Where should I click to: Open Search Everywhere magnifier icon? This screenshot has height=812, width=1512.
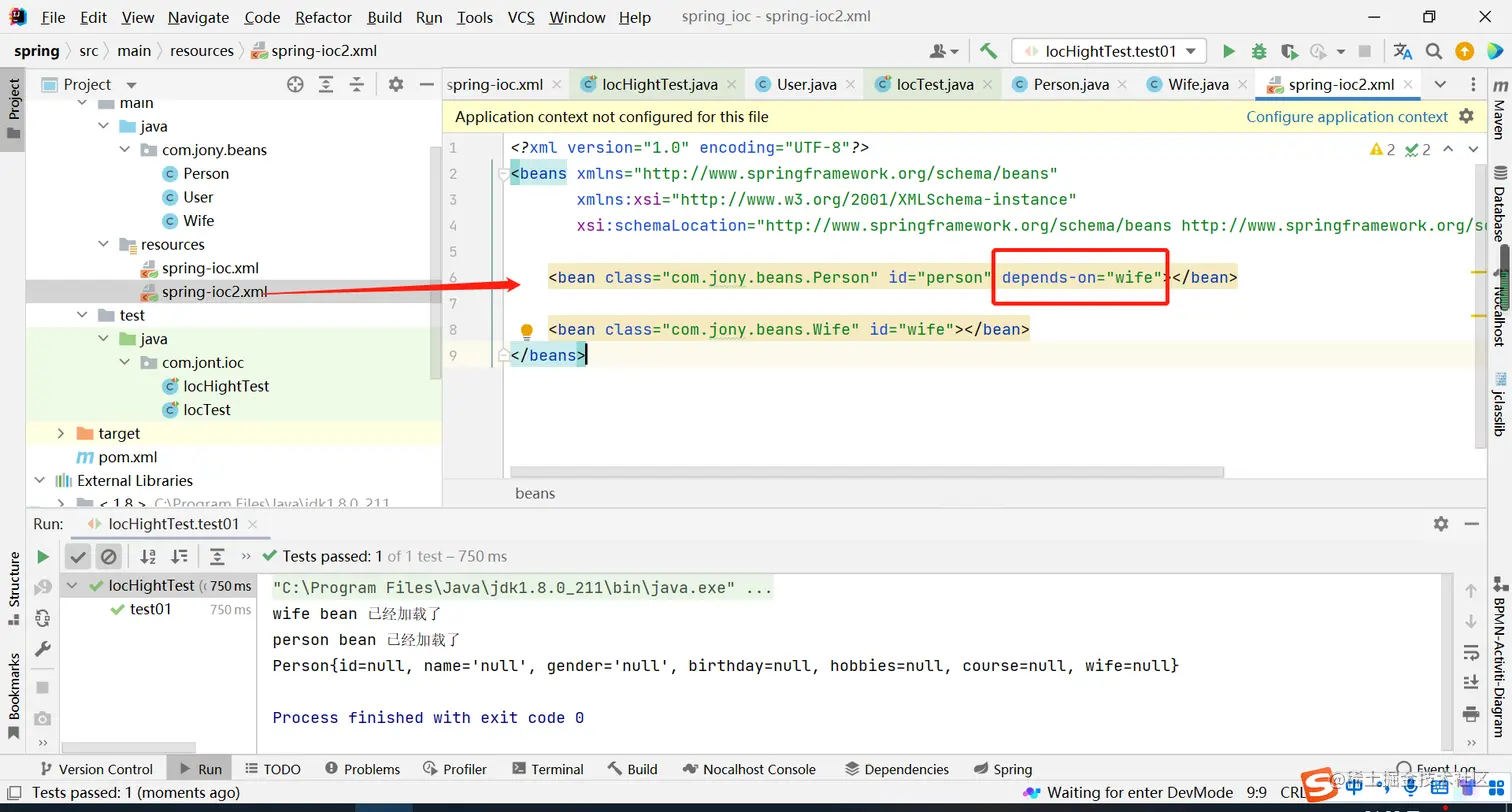[1433, 51]
